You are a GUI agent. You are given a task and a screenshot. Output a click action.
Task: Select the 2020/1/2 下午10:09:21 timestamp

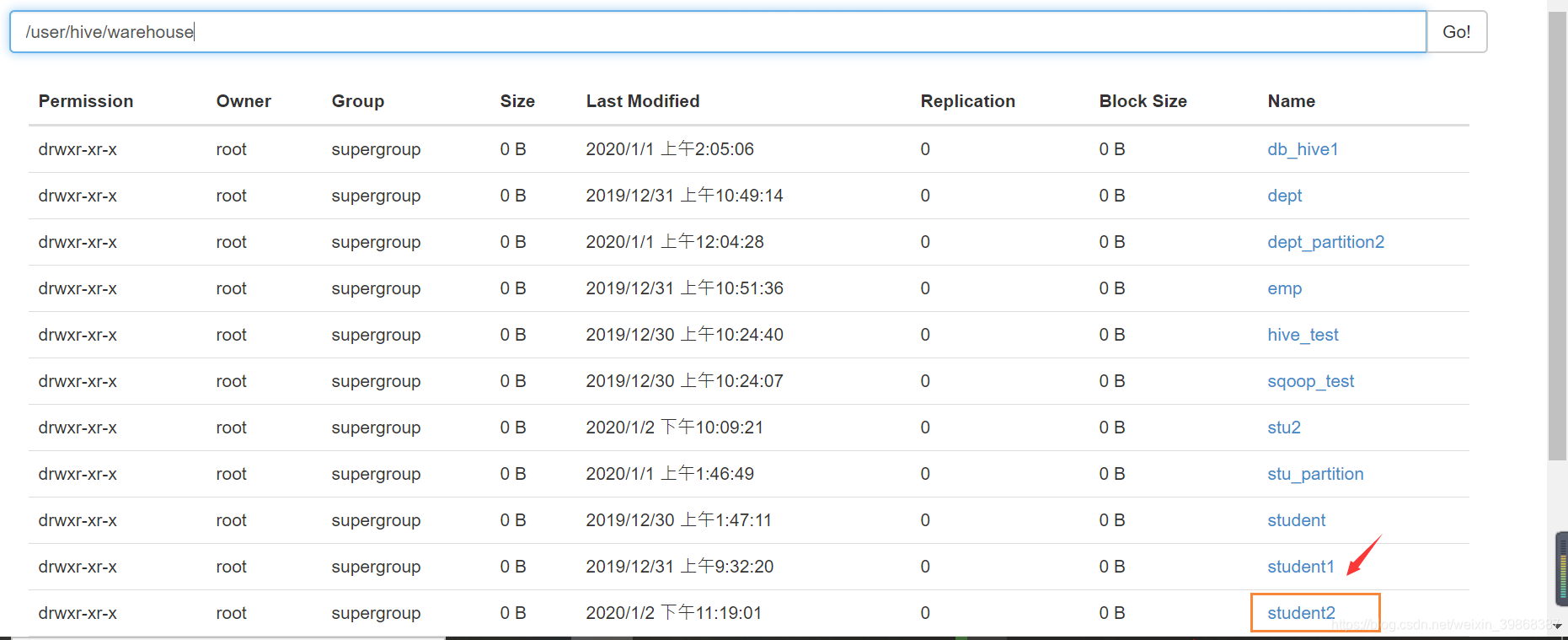pyautogui.click(x=675, y=428)
